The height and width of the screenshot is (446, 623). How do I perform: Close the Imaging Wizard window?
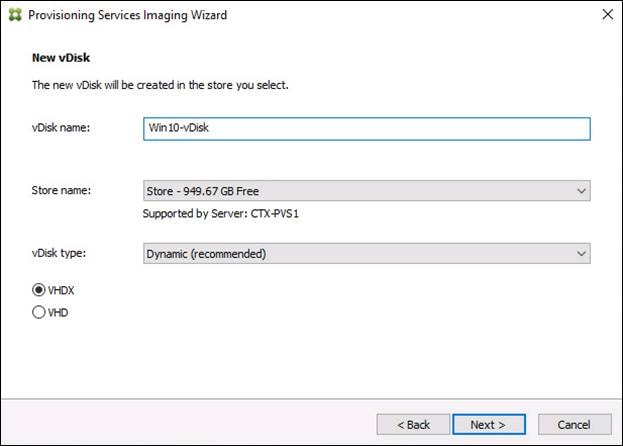pos(605,15)
